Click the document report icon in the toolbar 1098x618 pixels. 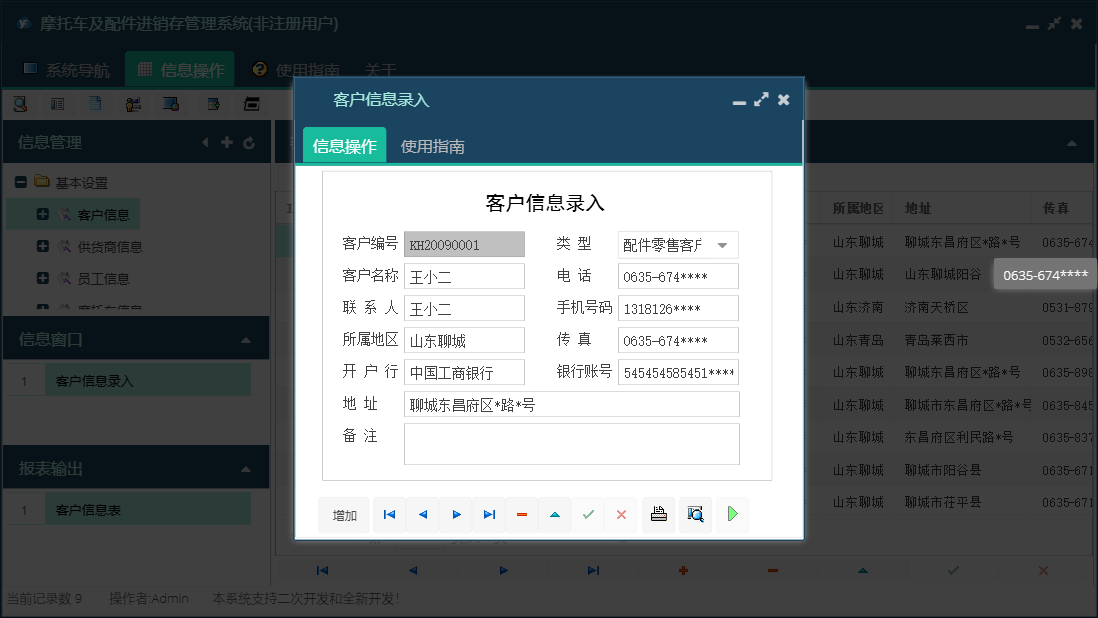(96, 103)
